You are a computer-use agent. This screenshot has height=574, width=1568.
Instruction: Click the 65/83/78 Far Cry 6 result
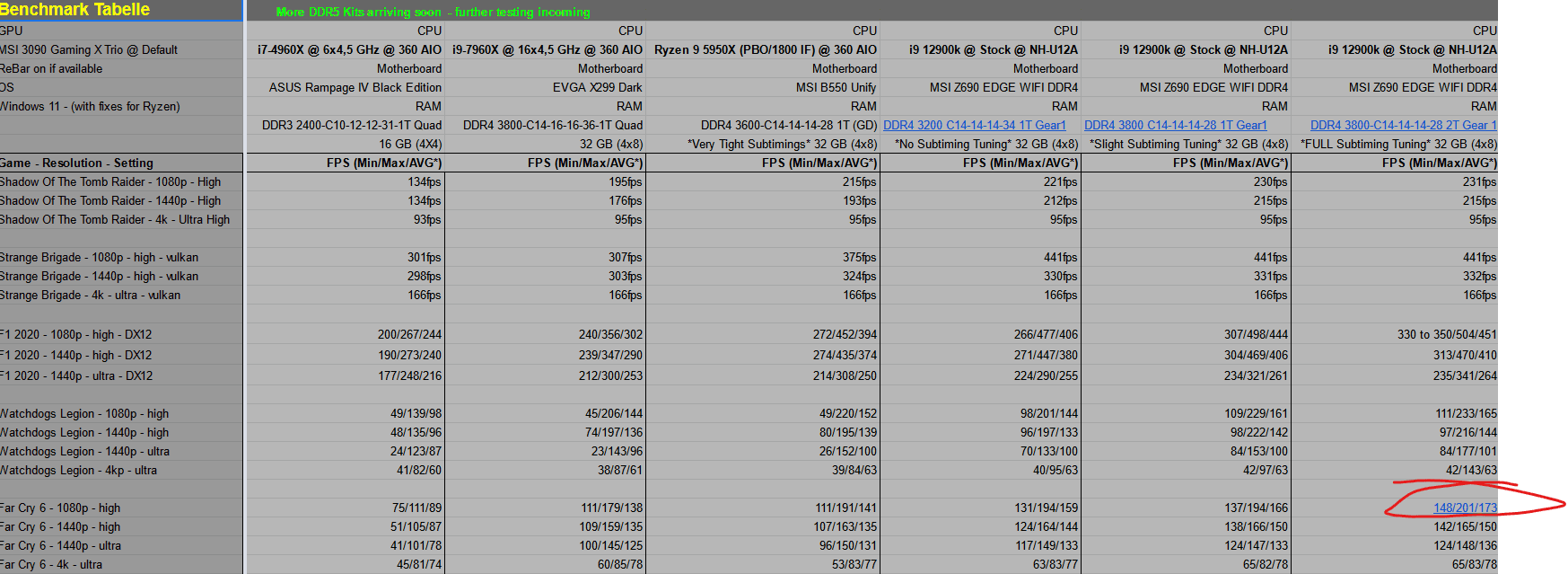click(1475, 565)
